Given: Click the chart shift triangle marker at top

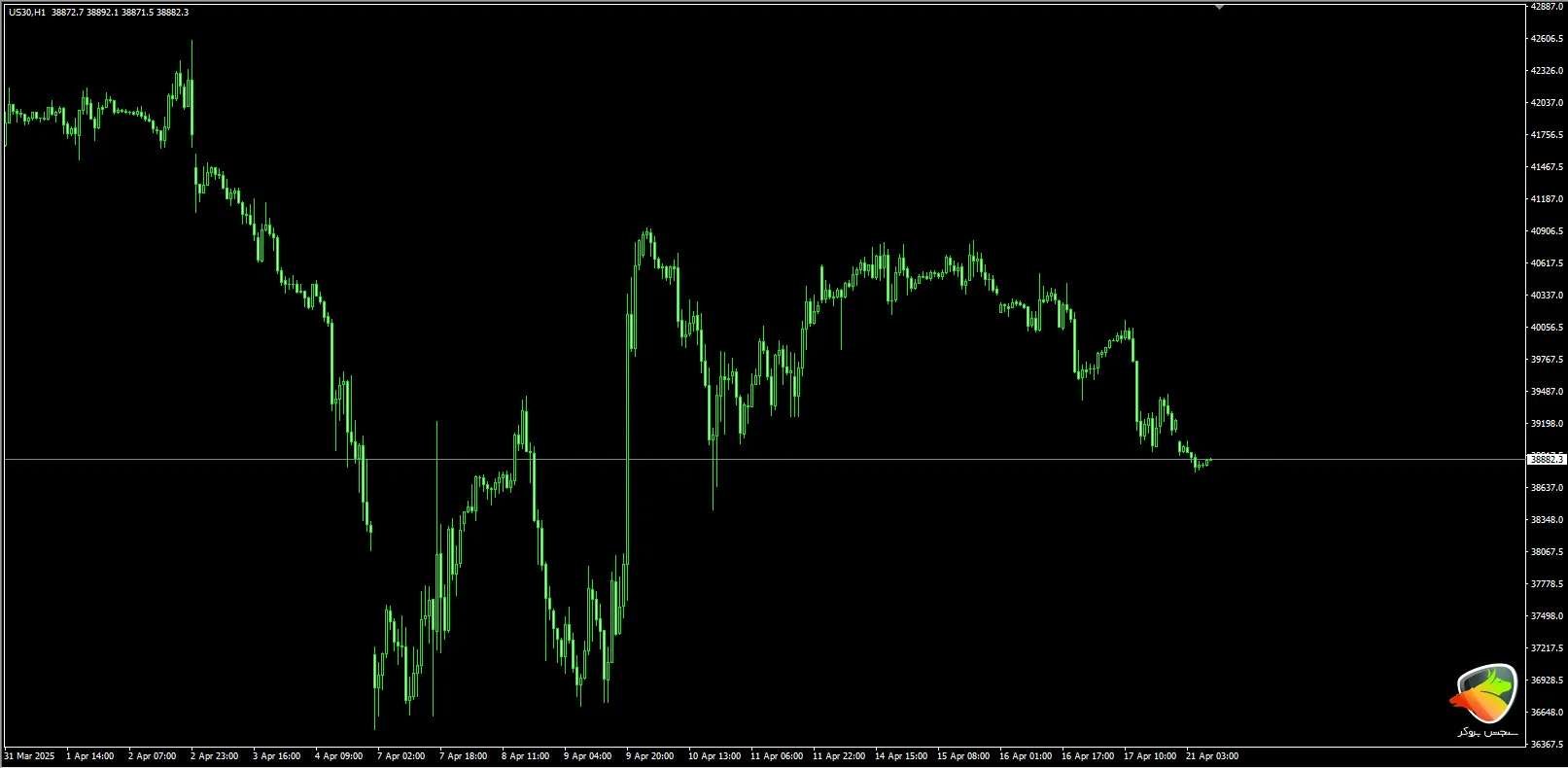Looking at the screenshot, I should [x=1219, y=7].
